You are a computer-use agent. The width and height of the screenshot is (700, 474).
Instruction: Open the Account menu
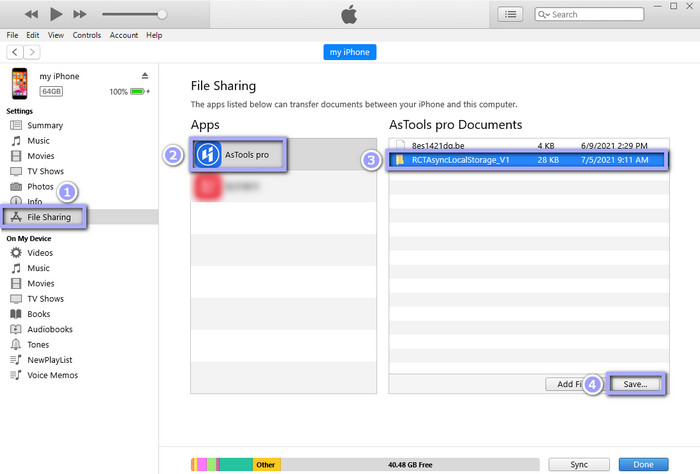coord(124,35)
